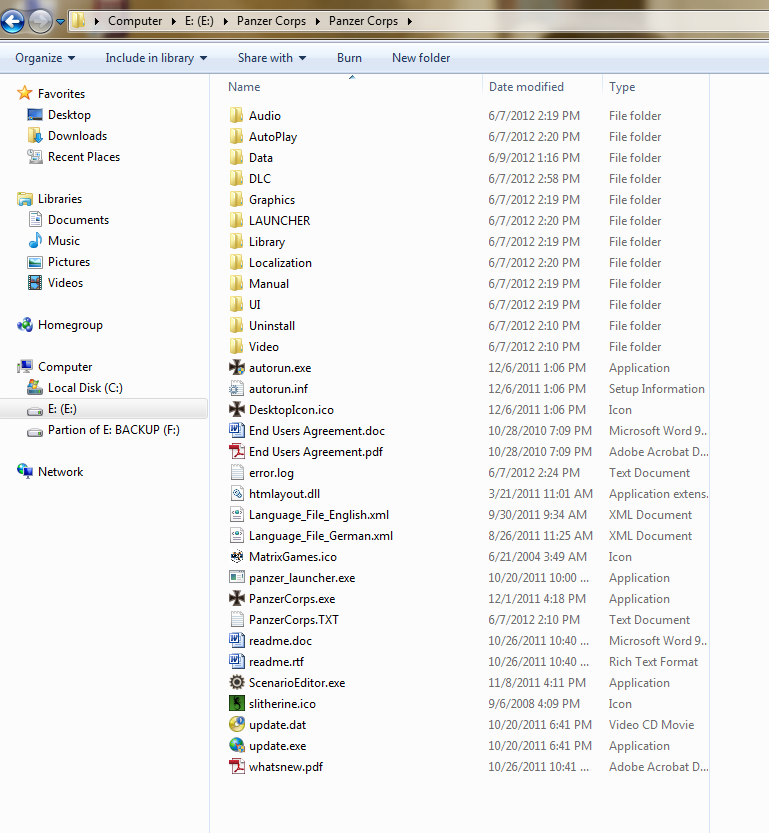The width and height of the screenshot is (769, 833).
Task: Click End Users Agreement.pdf Acrobat icon
Action: (x=237, y=452)
